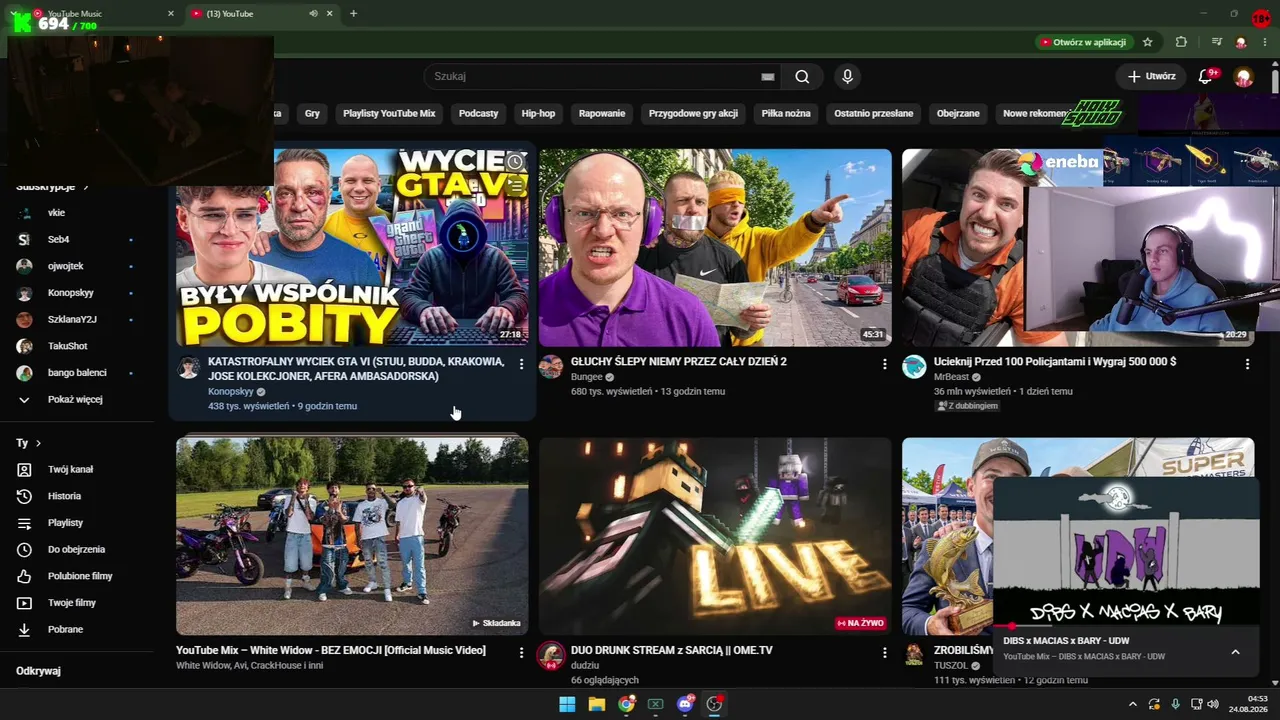Image resolution: width=1280 pixels, height=720 pixels.
Task: Open MrBeast channel avatar beside video title
Action: coord(914,367)
